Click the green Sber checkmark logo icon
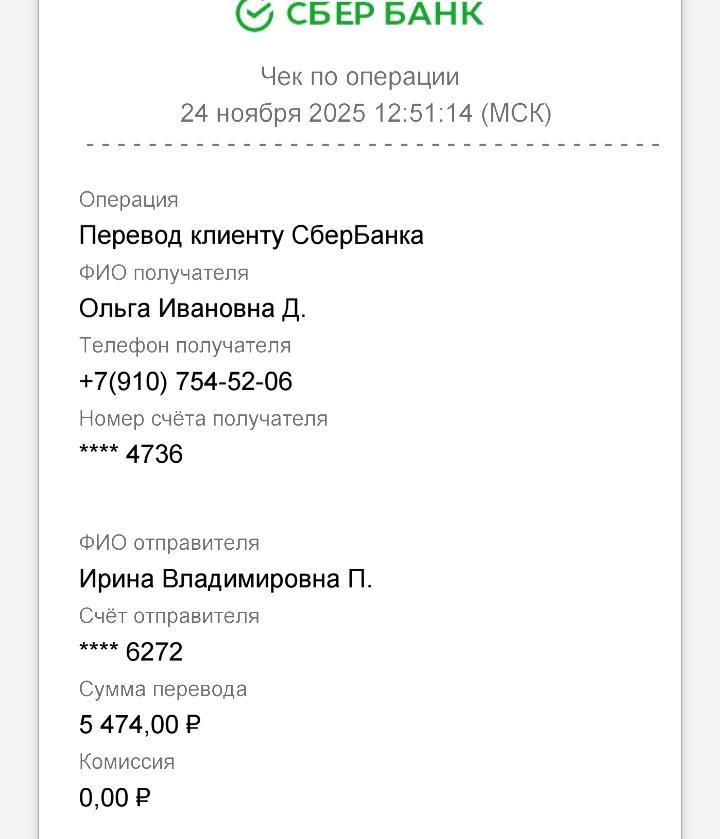Image resolution: width=720 pixels, height=839 pixels. tap(254, 13)
